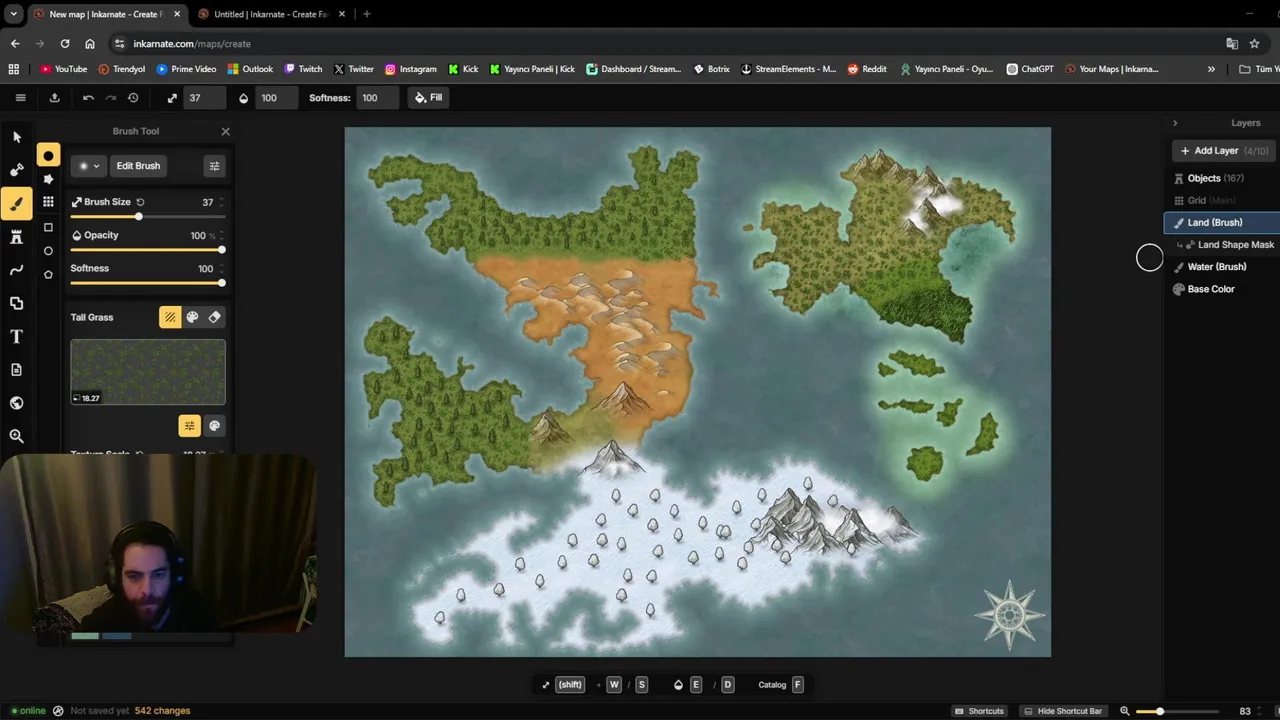This screenshot has height=720, width=1280.
Task: Select the Stamp (castle) tool
Action: click(x=16, y=237)
